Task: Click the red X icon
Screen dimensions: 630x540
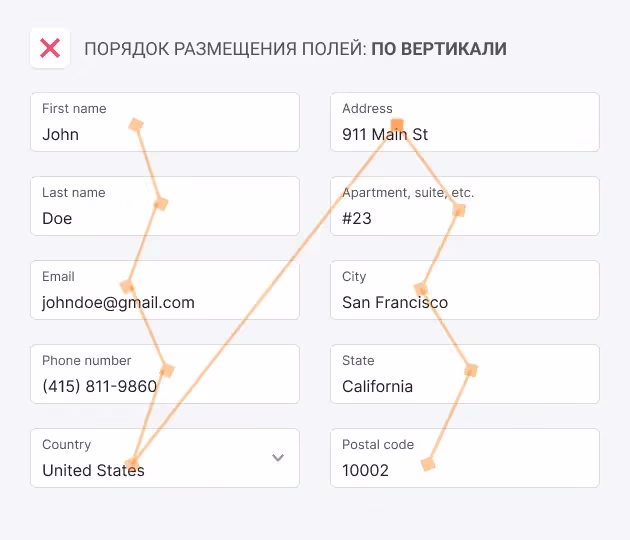Action: tap(49, 48)
